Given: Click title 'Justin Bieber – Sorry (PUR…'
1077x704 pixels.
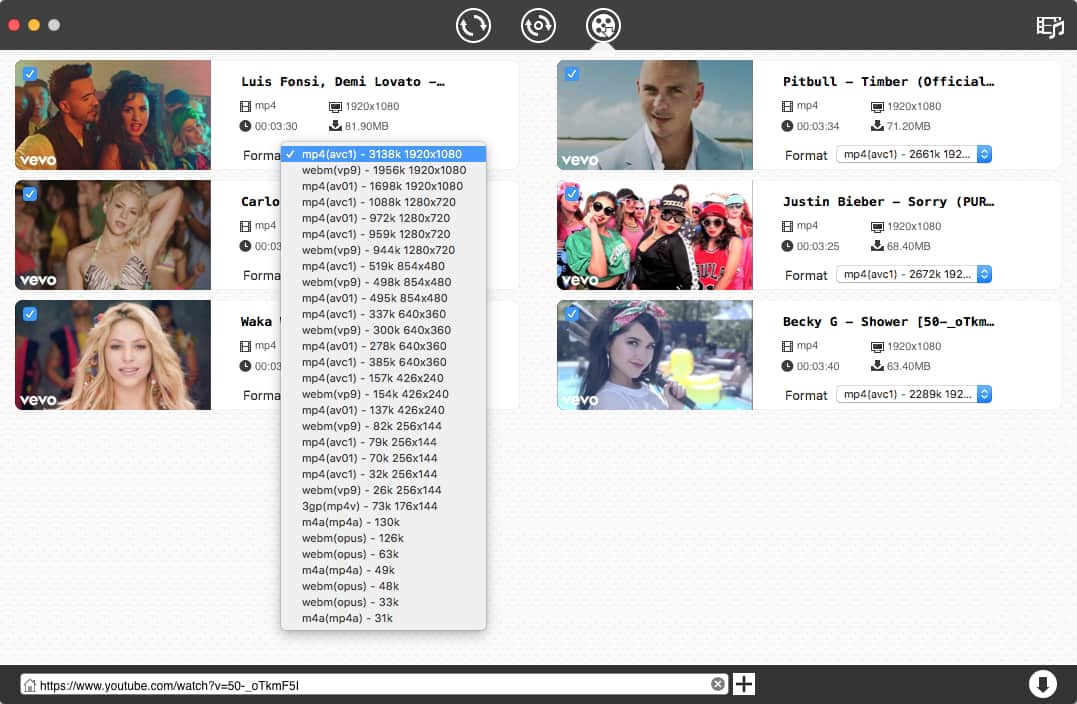Looking at the screenshot, I should coord(889,202).
